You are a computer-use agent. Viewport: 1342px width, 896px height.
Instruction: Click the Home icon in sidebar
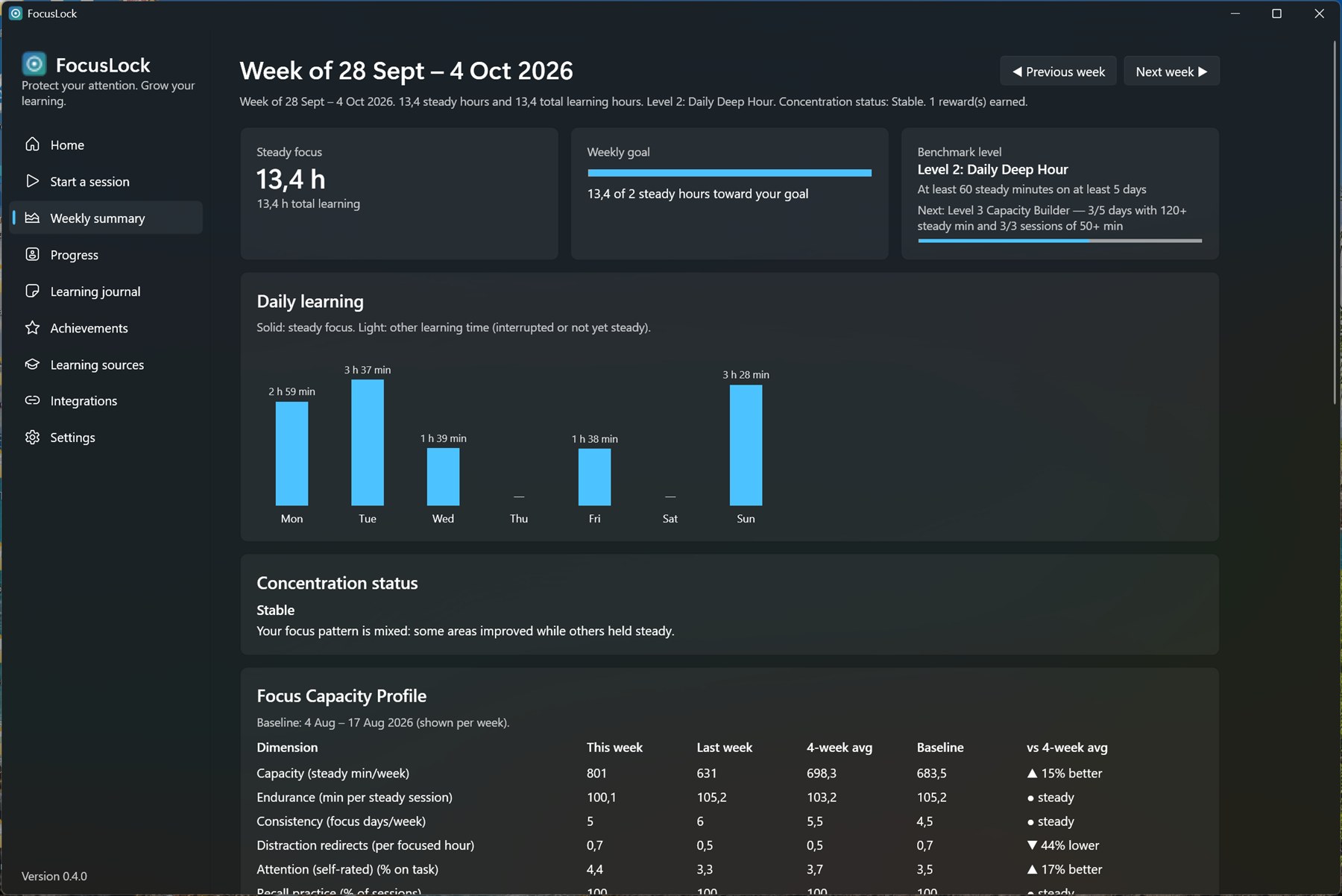pyautogui.click(x=32, y=145)
